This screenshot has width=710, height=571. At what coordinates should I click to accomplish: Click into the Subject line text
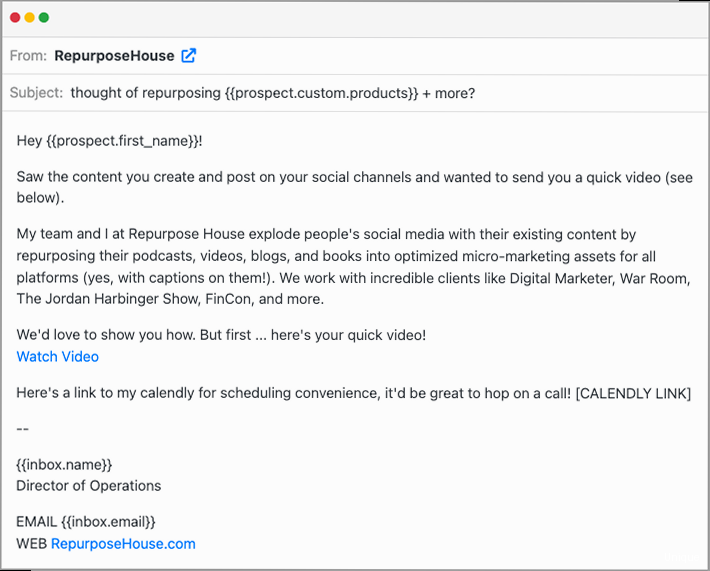tap(272, 93)
